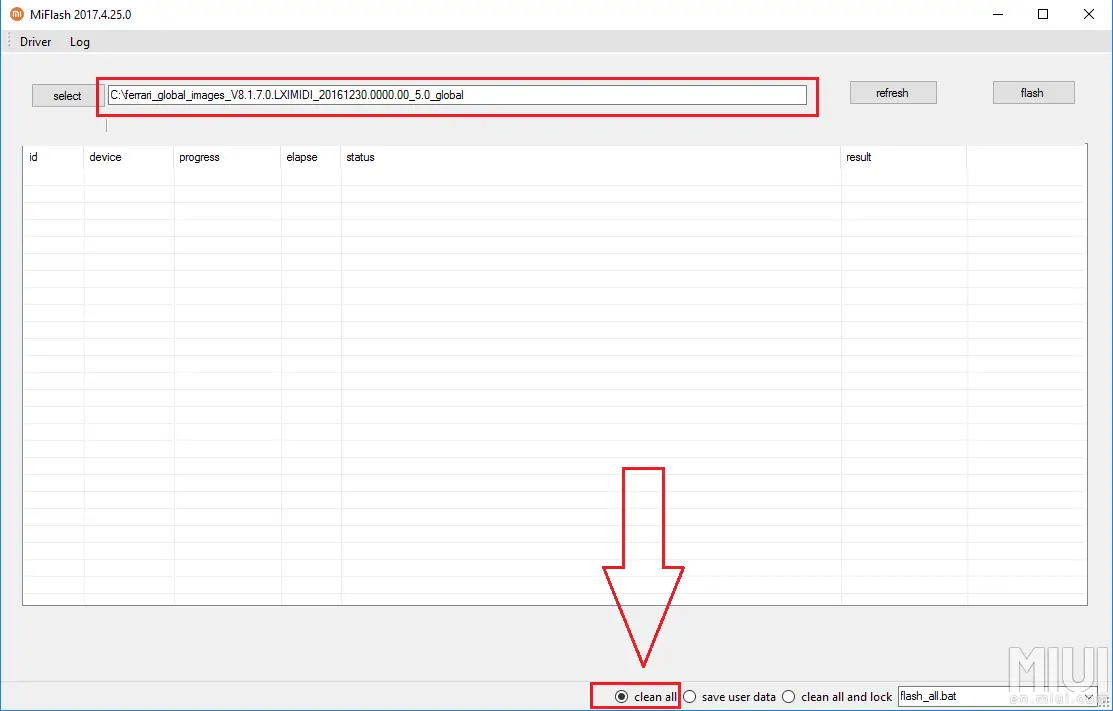1113x711 pixels.
Task: Select the clean all and lock option
Action: pyautogui.click(x=836, y=697)
